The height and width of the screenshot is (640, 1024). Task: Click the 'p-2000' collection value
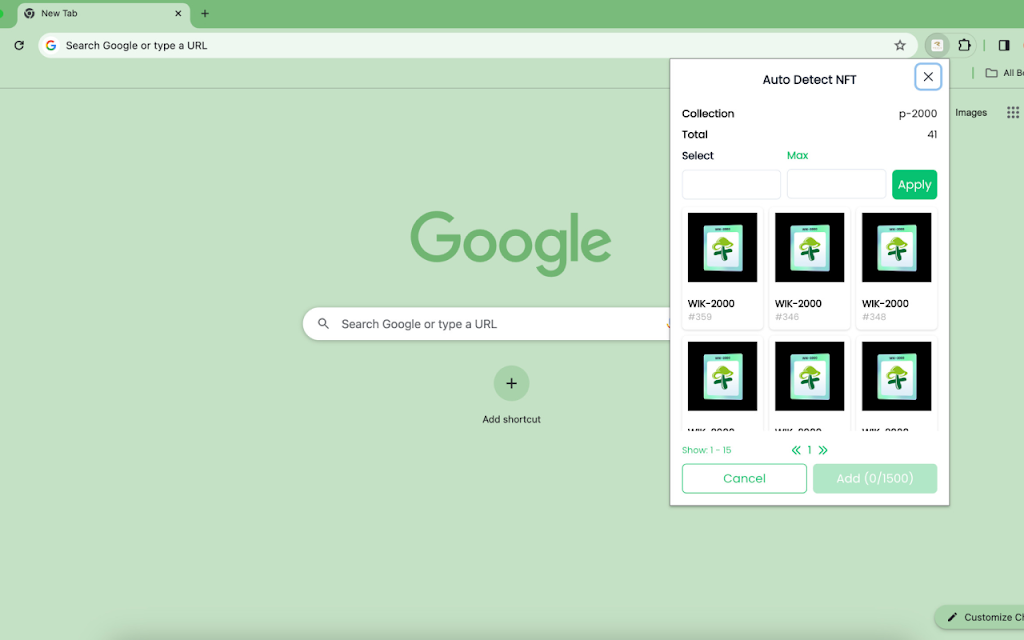[918, 114]
